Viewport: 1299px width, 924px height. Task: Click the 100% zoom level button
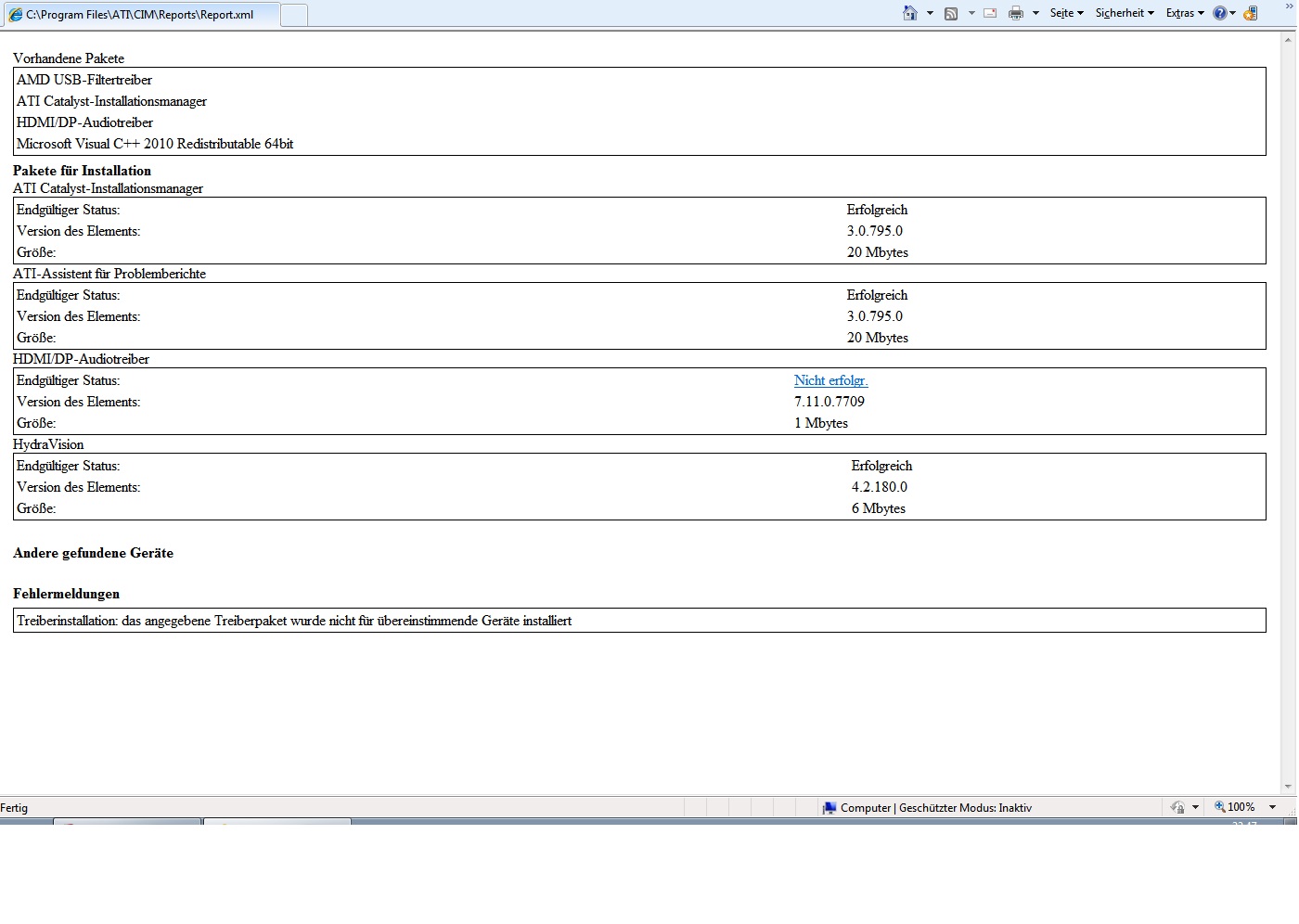[1235, 807]
